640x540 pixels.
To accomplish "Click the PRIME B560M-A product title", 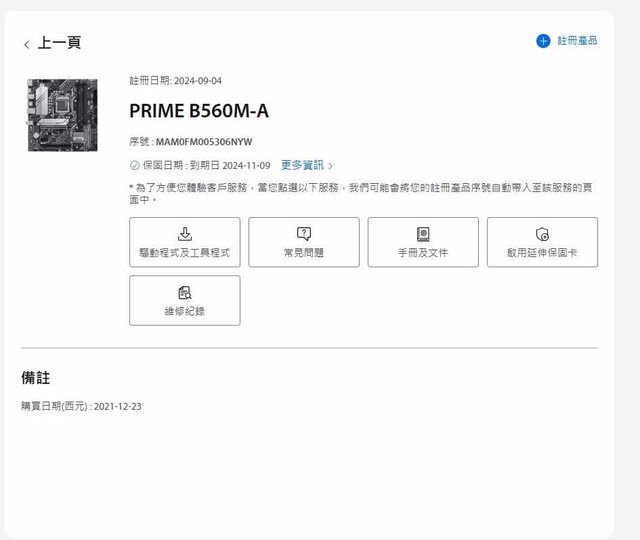I will (x=199, y=111).
